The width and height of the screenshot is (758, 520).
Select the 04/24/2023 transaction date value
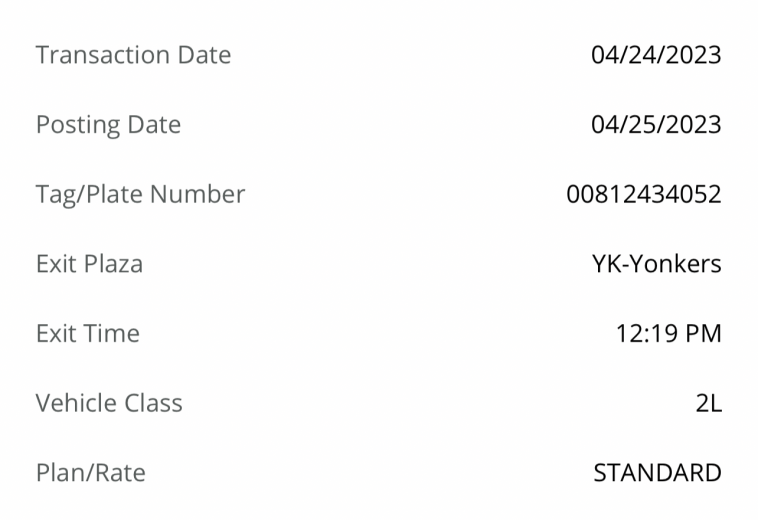coord(656,55)
